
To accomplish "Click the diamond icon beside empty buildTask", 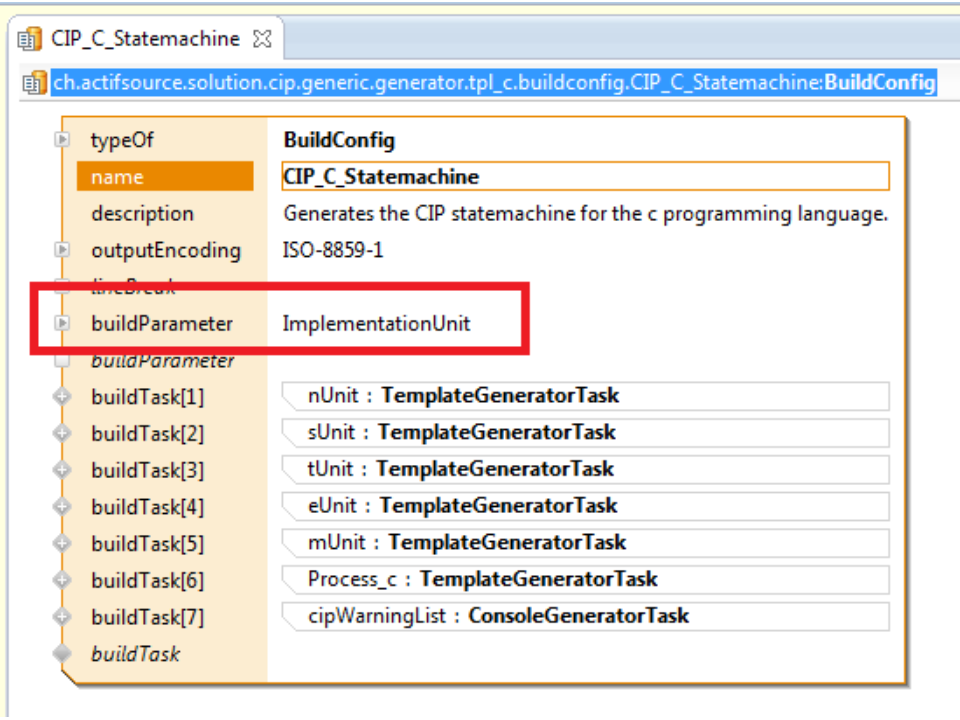I will 62,654.
